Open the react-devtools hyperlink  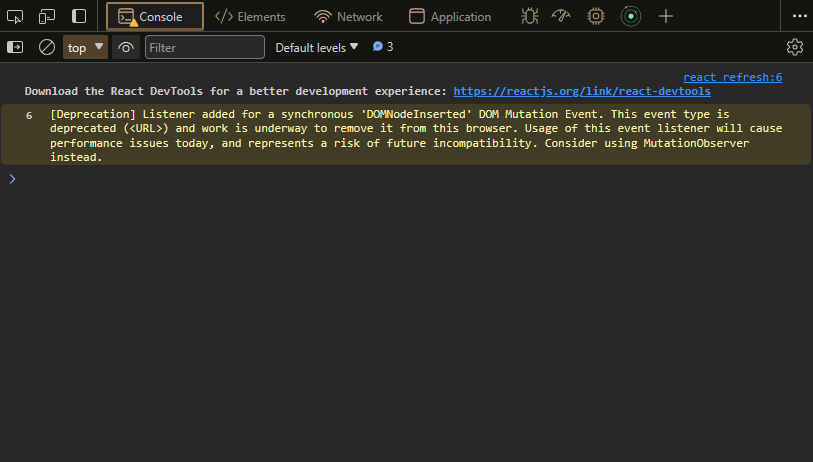click(582, 91)
